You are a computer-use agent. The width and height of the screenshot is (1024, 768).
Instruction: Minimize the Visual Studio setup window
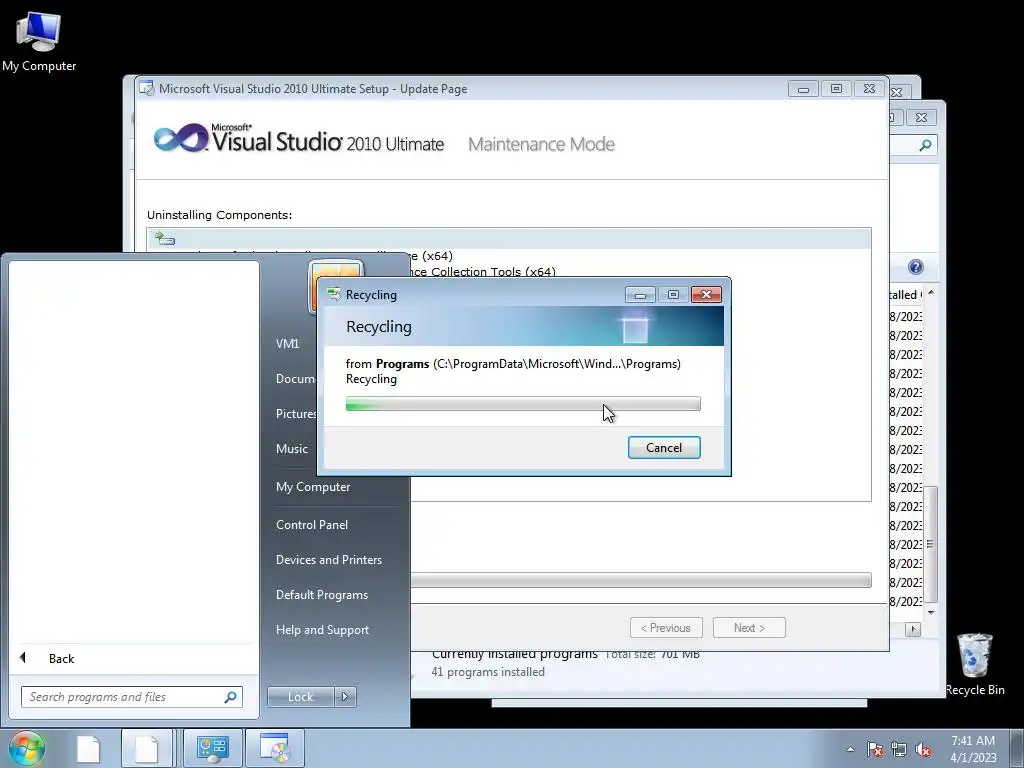(803, 89)
